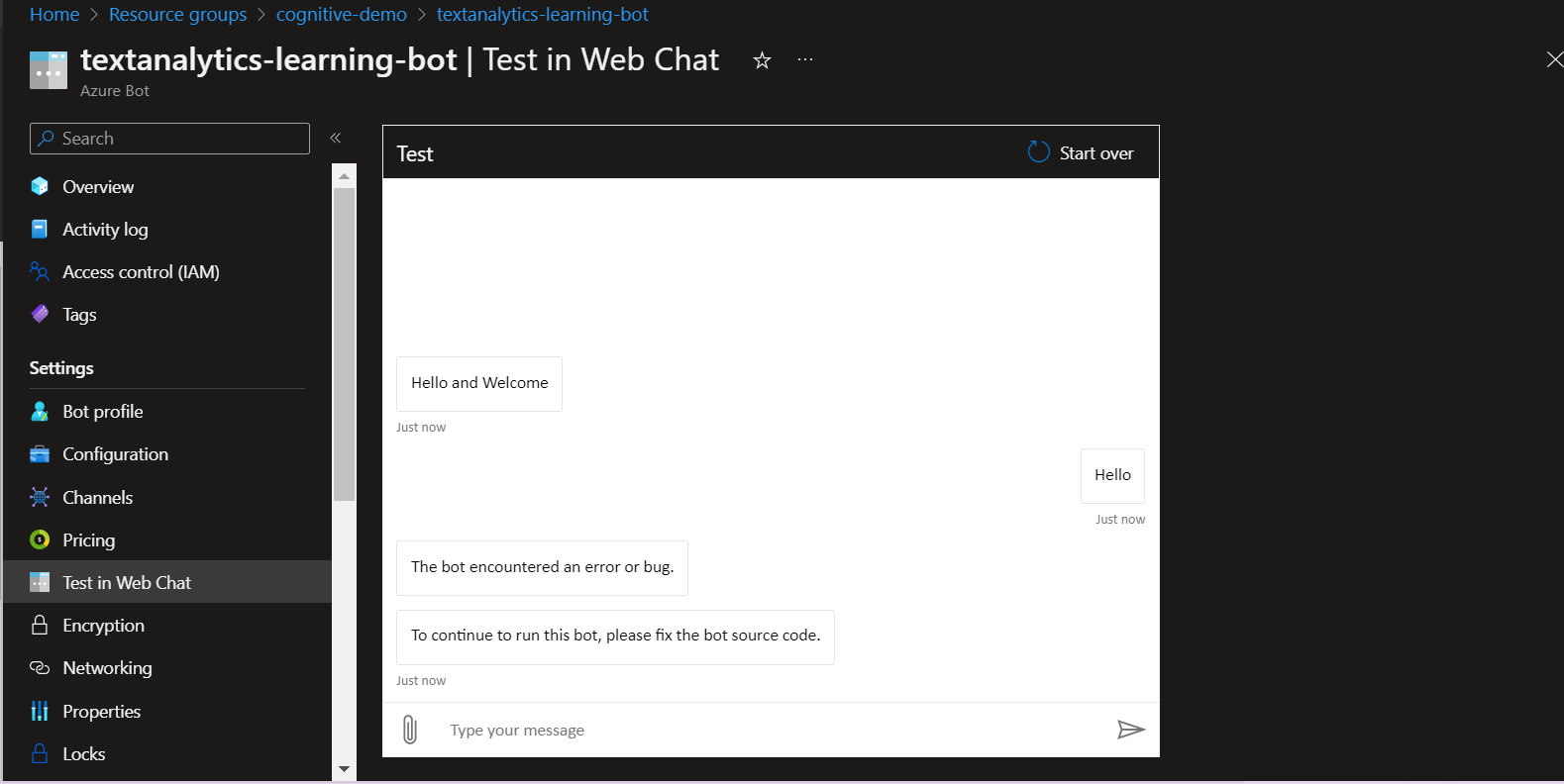Click the Access control people icon
The height and width of the screenshot is (784, 1564).
coord(40,271)
